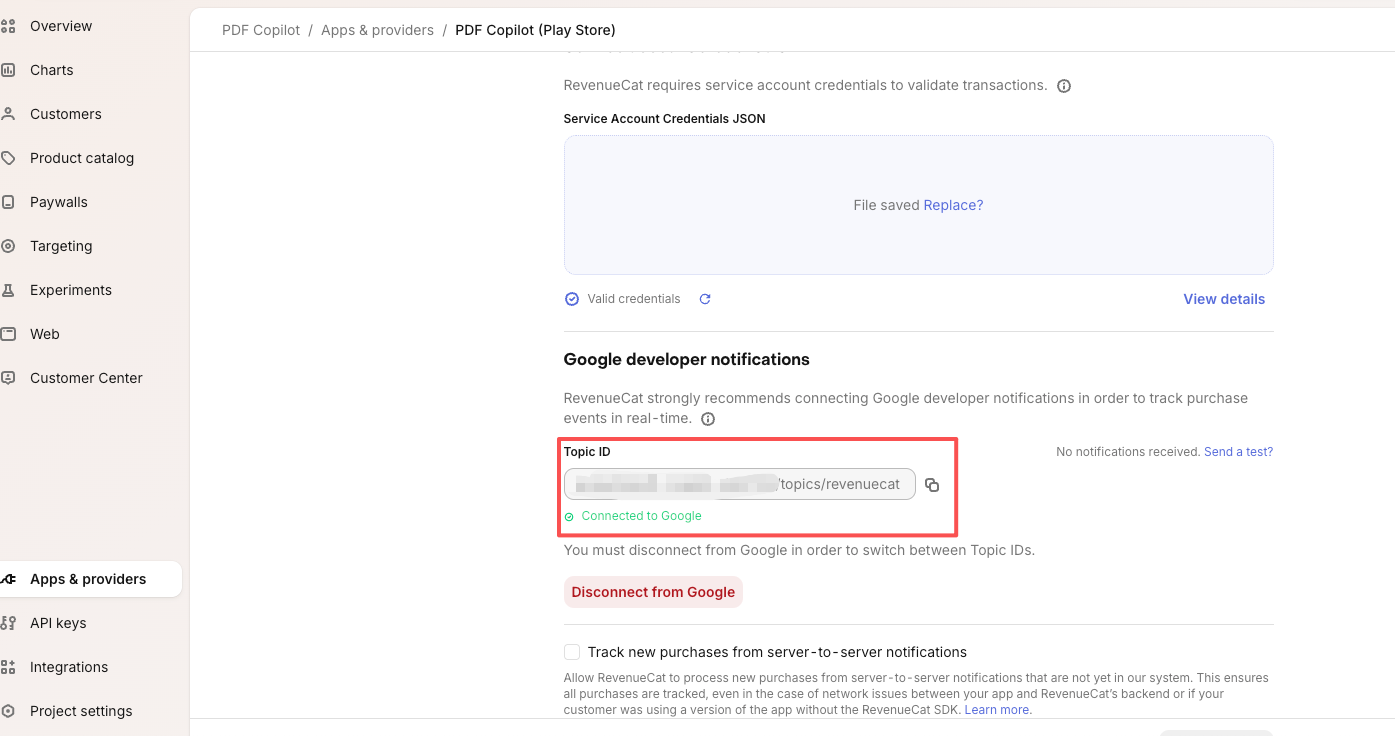Click the Replace? link
The width and height of the screenshot is (1395, 736).
point(953,205)
